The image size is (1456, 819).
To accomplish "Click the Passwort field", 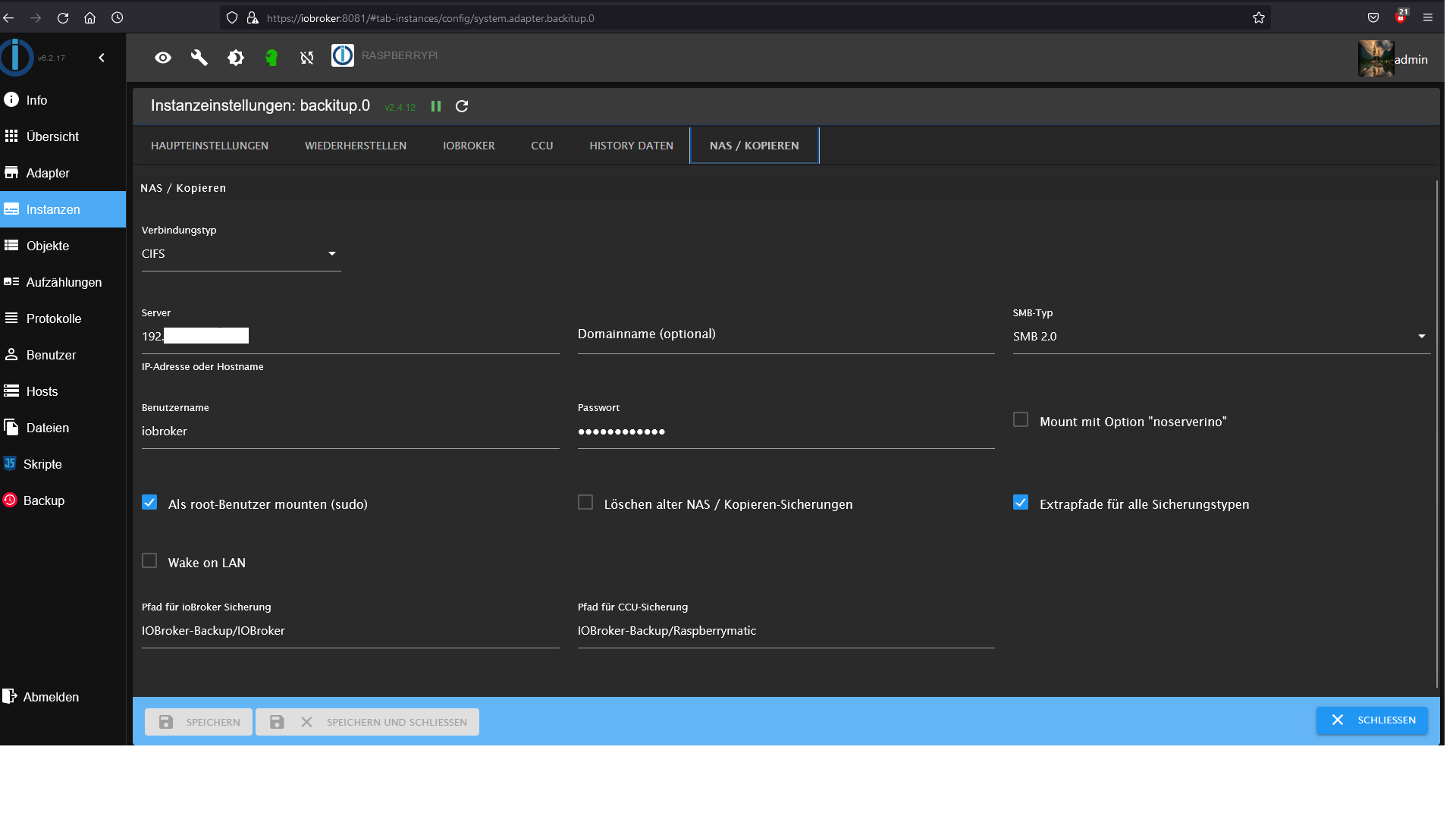I will 786,431.
